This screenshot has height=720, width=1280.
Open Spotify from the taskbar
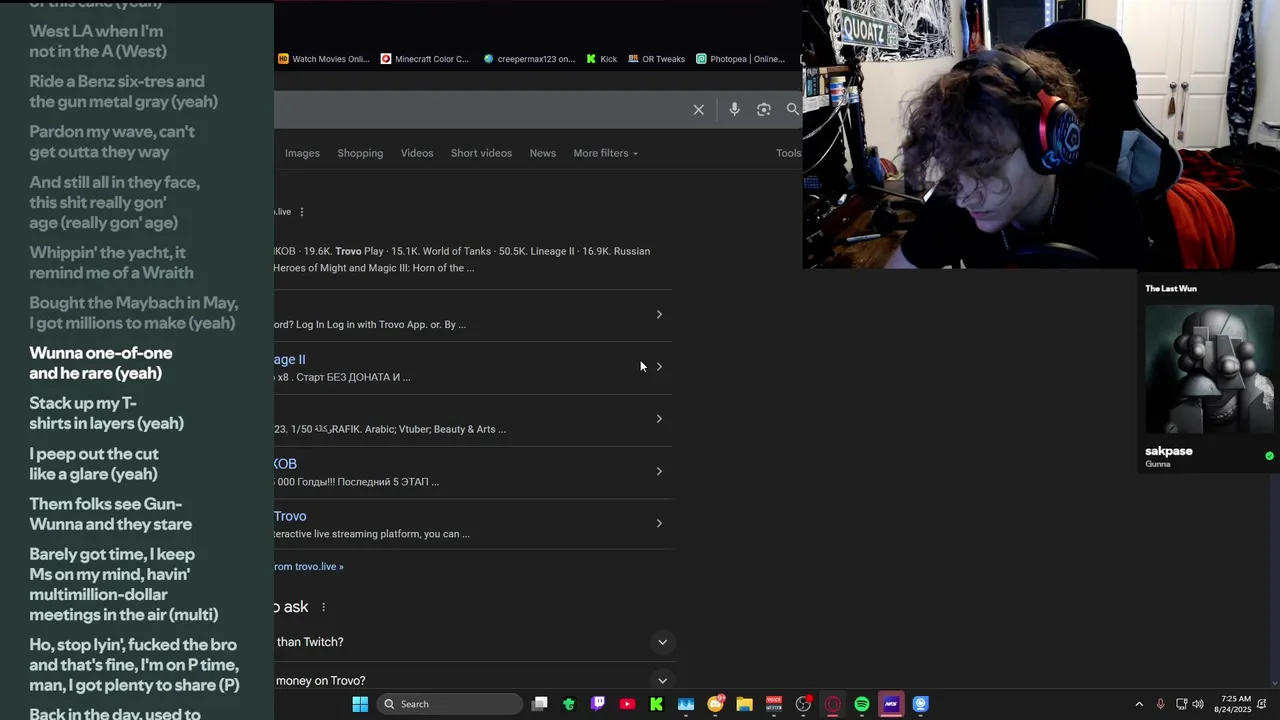tap(862, 704)
